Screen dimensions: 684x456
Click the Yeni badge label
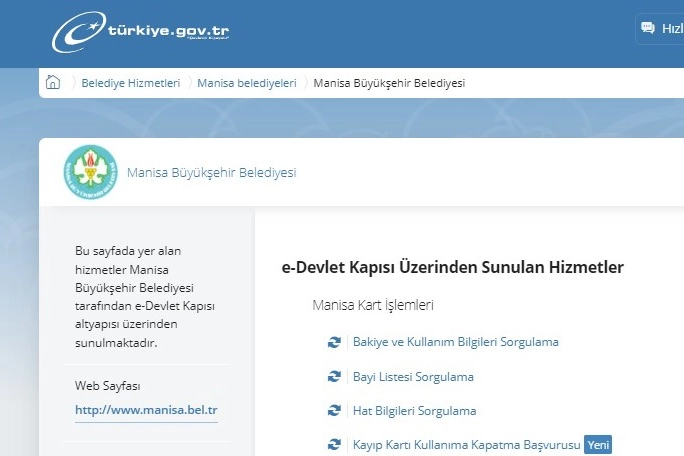click(x=598, y=445)
